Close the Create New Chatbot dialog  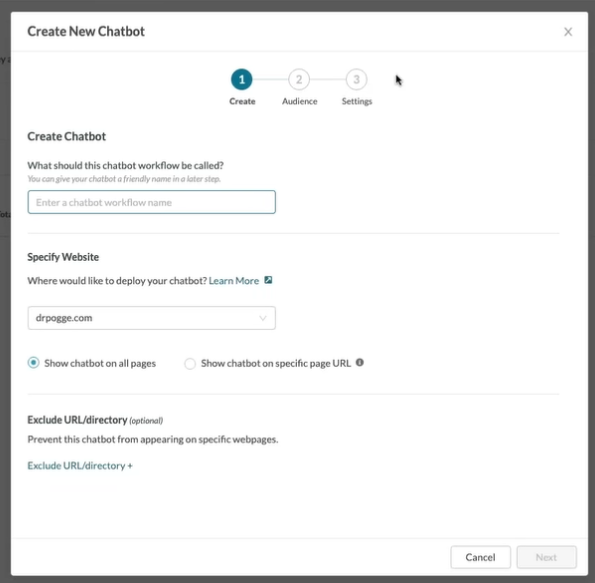[568, 32]
